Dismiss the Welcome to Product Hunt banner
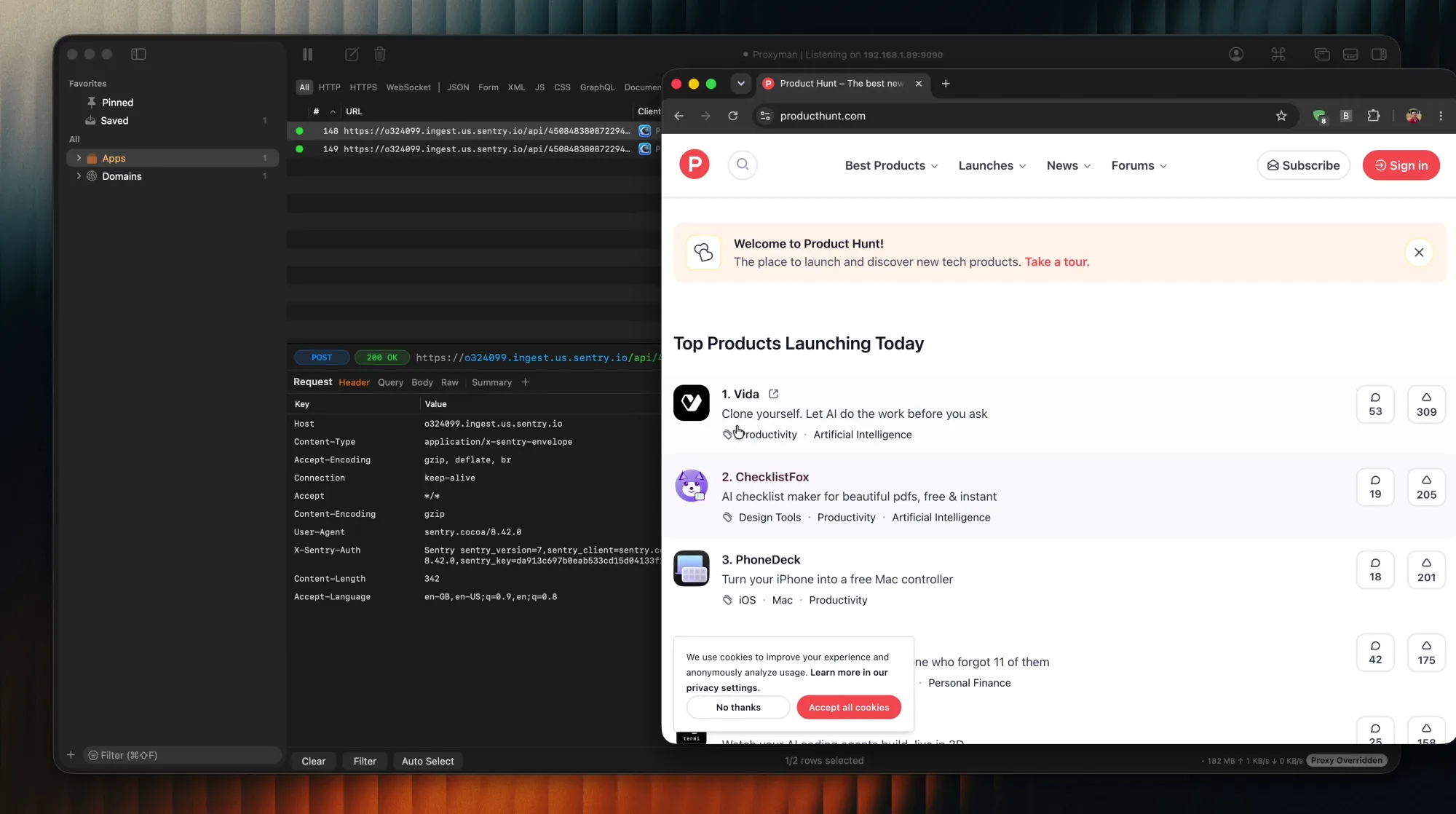This screenshot has height=814, width=1456. coord(1419,253)
